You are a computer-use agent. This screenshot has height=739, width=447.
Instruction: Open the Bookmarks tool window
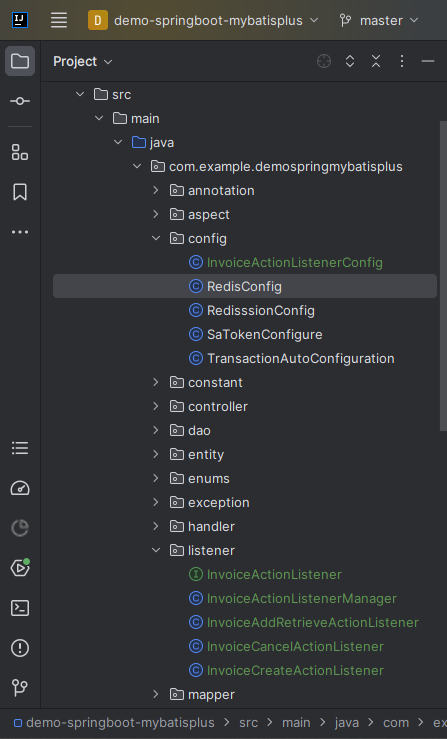pyautogui.click(x=20, y=192)
